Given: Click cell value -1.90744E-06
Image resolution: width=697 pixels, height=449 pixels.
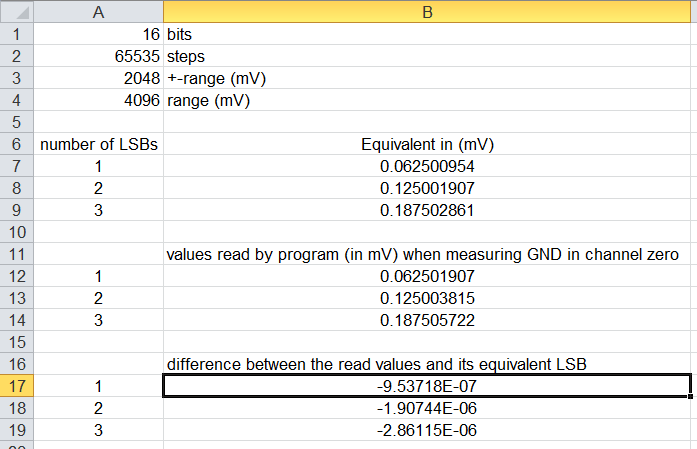Looking at the screenshot, I should 427,408.
